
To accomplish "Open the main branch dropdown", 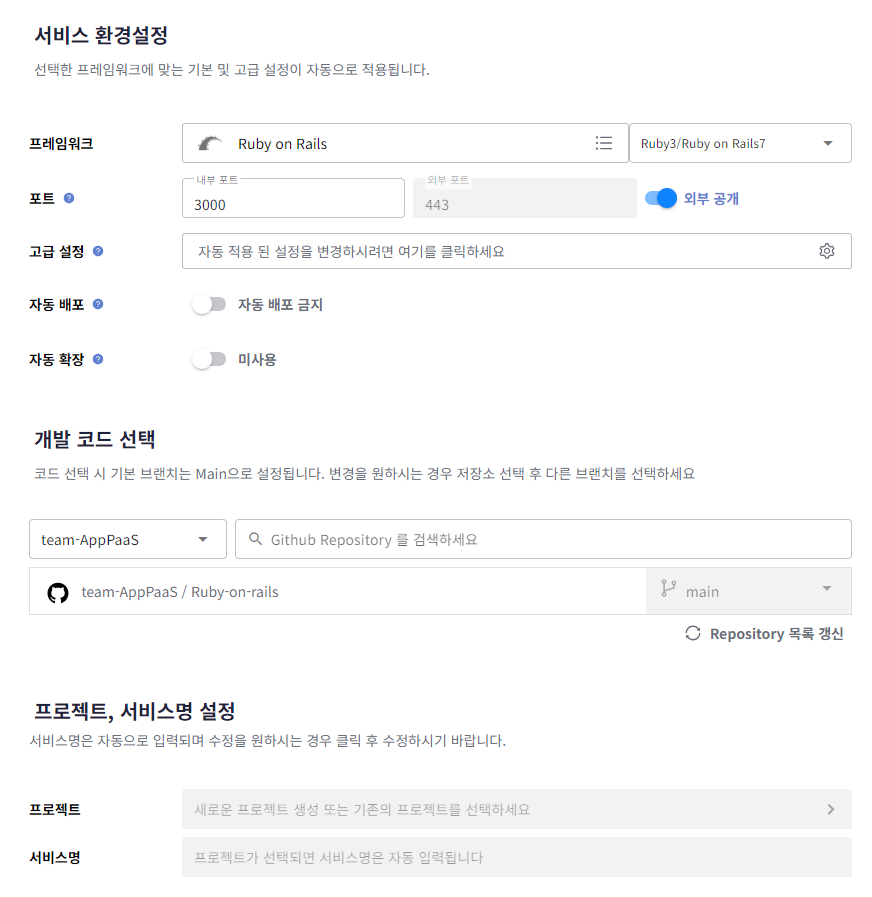I will pos(749,591).
